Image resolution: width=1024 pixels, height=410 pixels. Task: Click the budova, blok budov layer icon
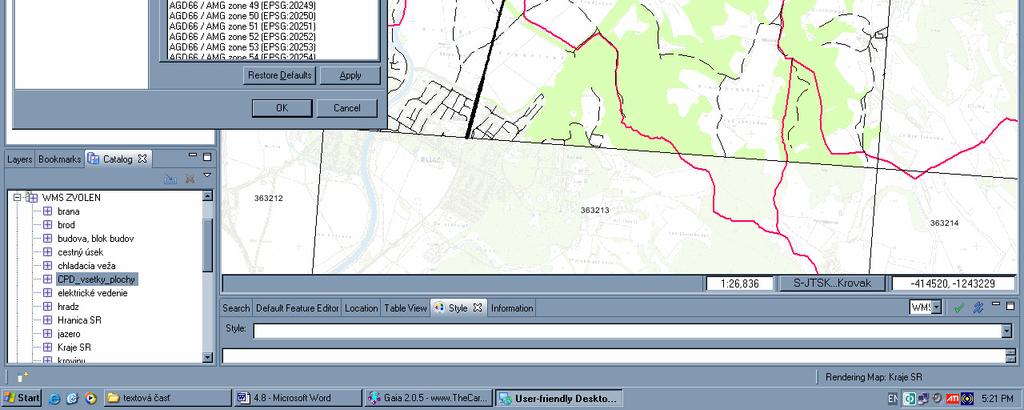pyautogui.click(x=47, y=238)
